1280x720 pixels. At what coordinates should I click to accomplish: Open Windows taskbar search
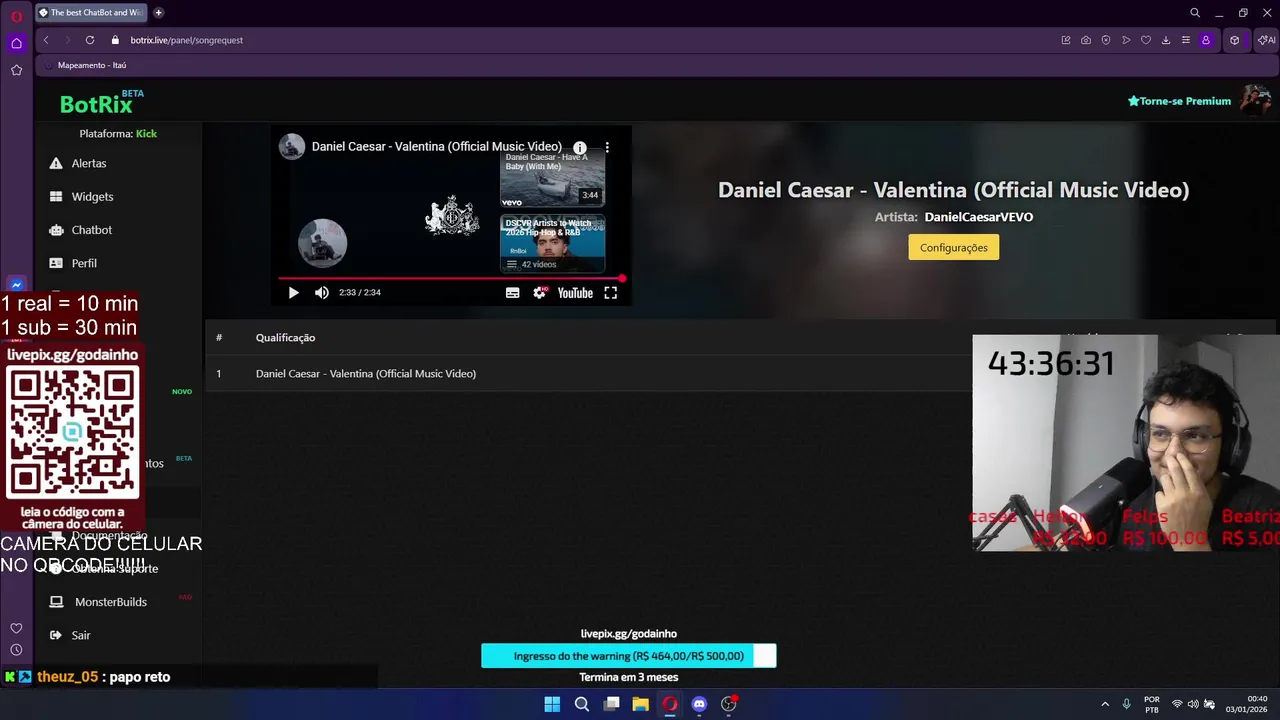(x=581, y=704)
